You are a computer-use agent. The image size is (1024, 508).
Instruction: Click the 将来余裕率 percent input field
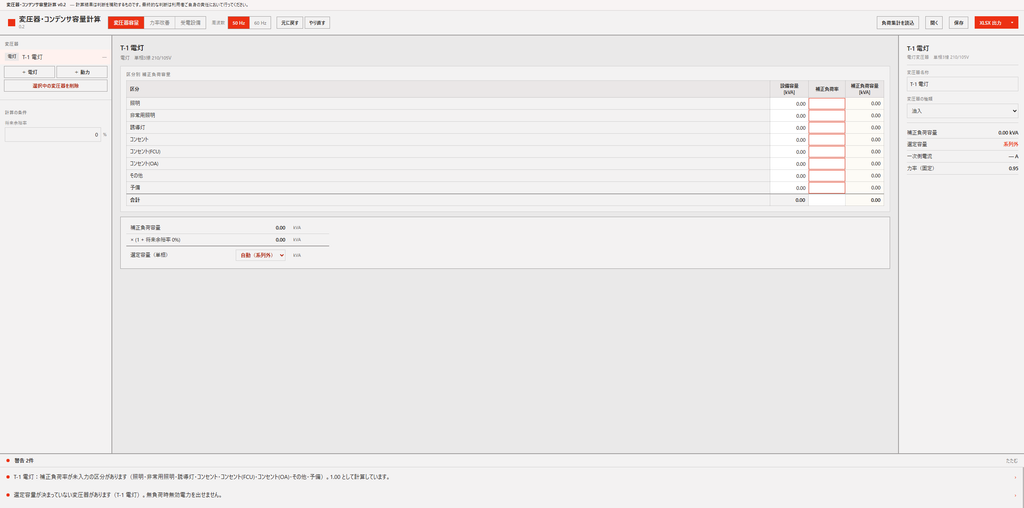click(x=52, y=135)
